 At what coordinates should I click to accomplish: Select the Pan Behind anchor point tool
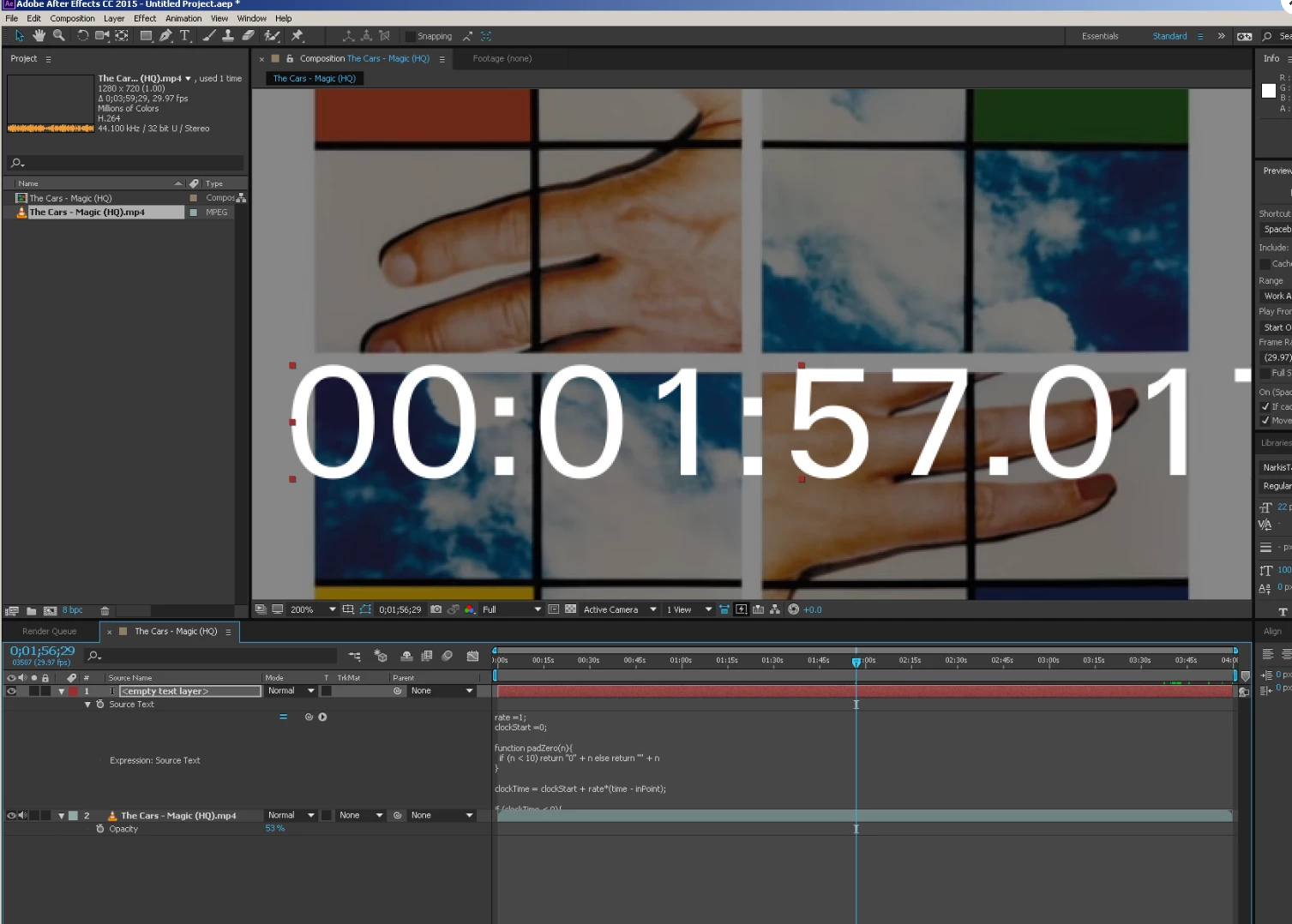point(122,36)
